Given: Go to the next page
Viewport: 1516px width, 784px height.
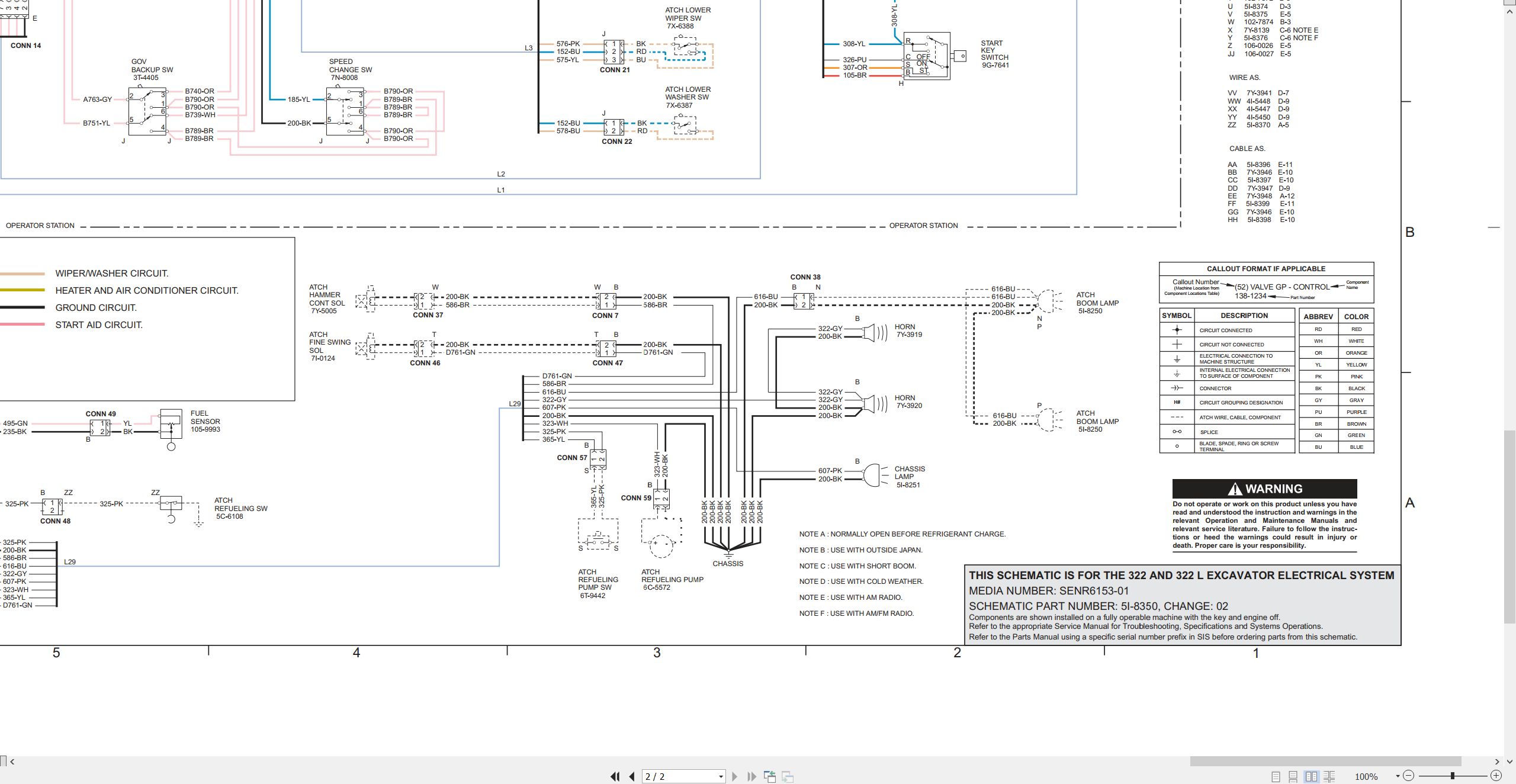Looking at the screenshot, I should coord(734,776).
